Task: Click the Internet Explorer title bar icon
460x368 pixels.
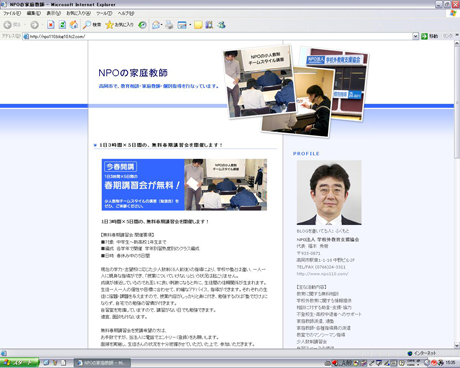Action: tap(4, 4)
